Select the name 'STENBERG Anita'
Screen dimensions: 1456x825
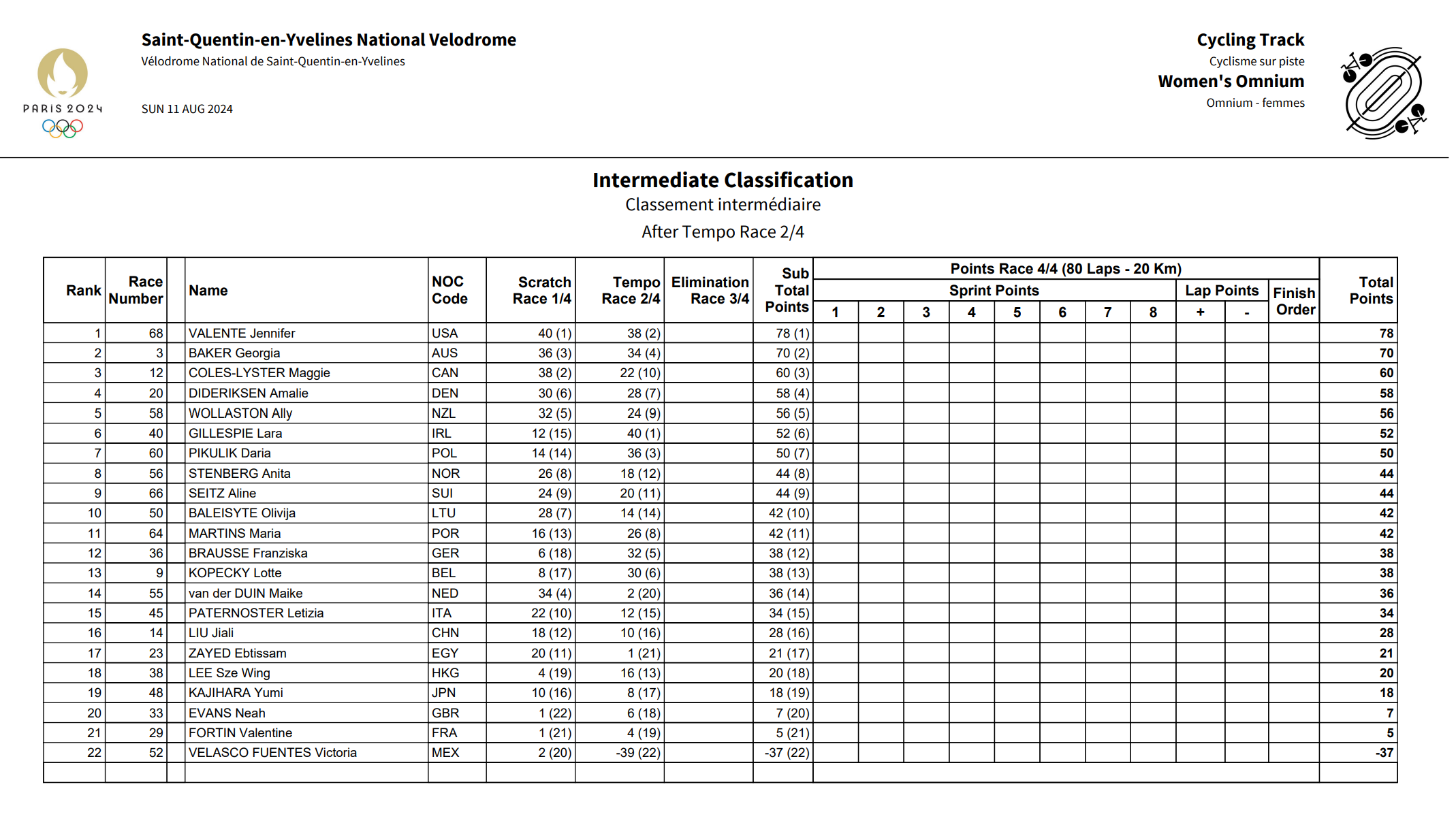pos(239,474)
